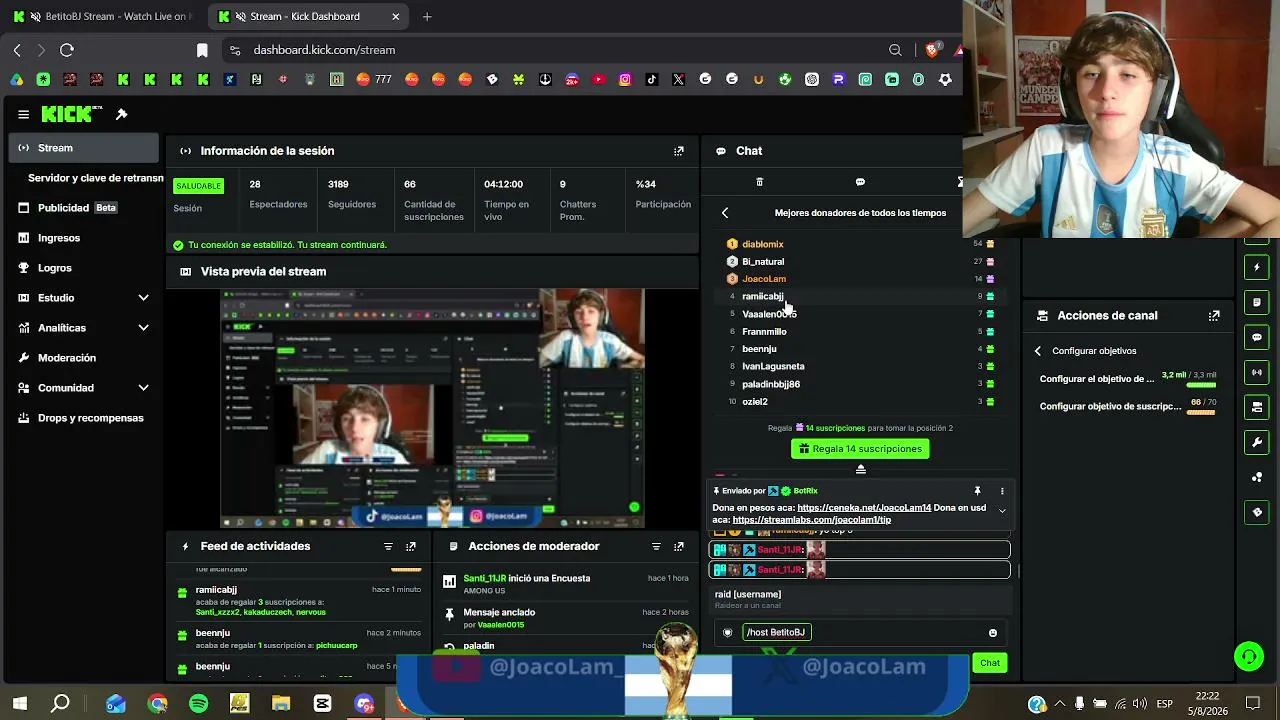
Task: Click the pin icon on BotRix message
Action: tap(977, 491)
